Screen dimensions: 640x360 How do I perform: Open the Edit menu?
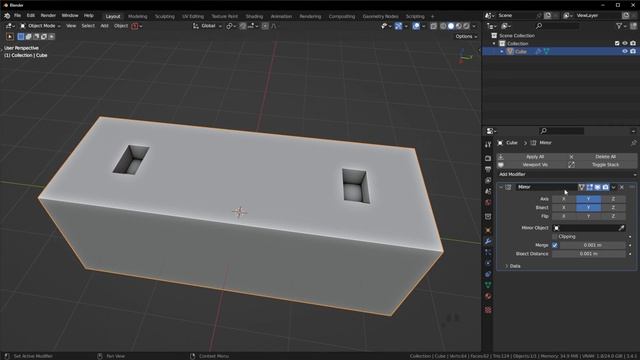click(31, 16)
